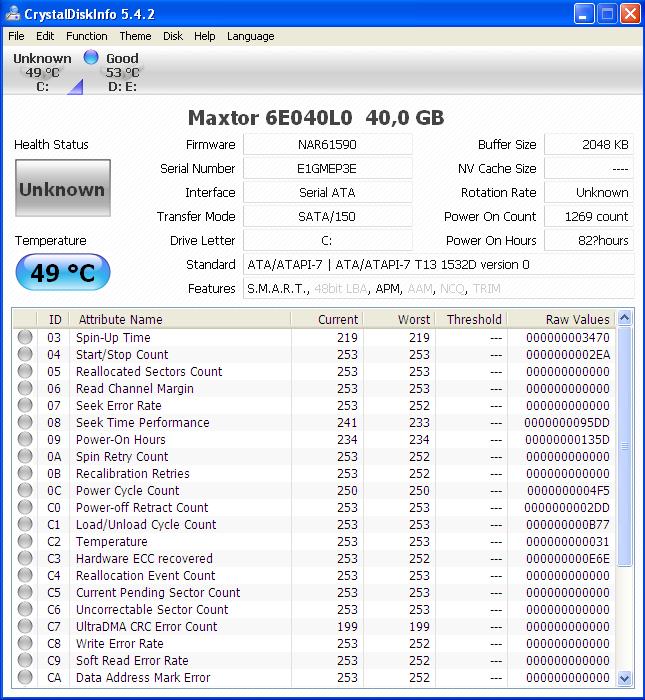645x700 pixels.
Task: Open the Help menu
Action: 204,36
